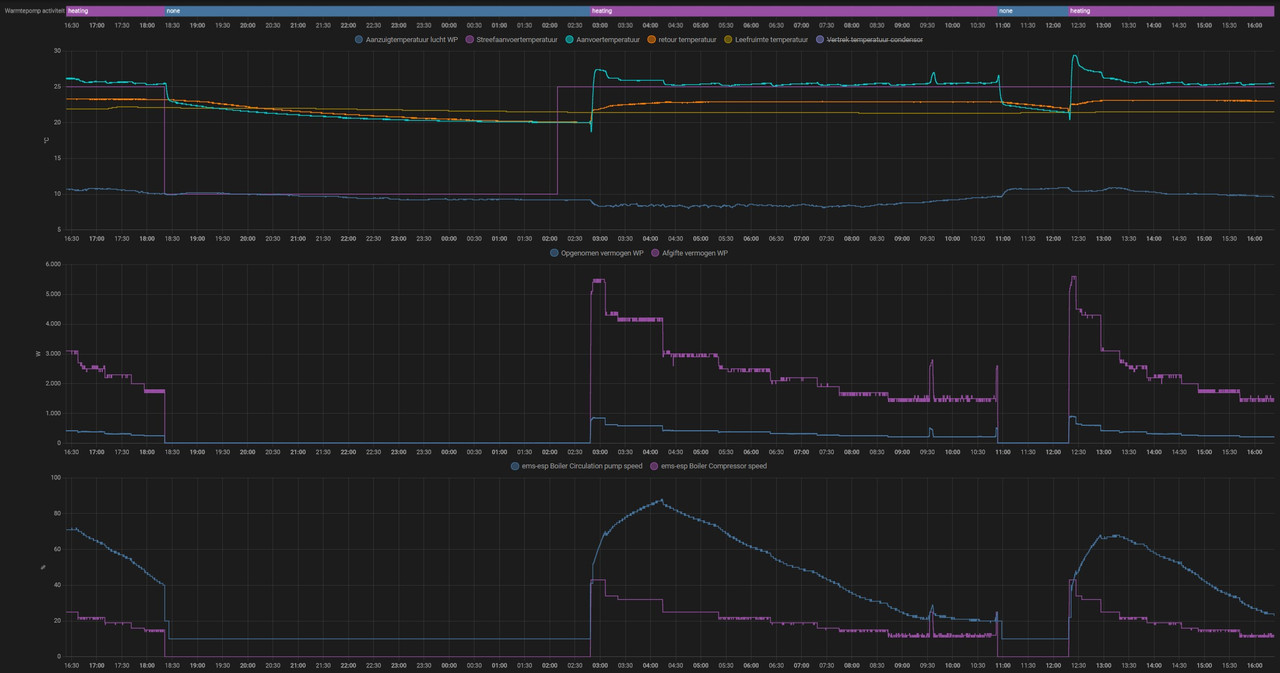The width and height of the screenshot is (1280, 673).
Task: Show the struck-through Vertrek temperatuur condensor series
Action: pos(875,40)
